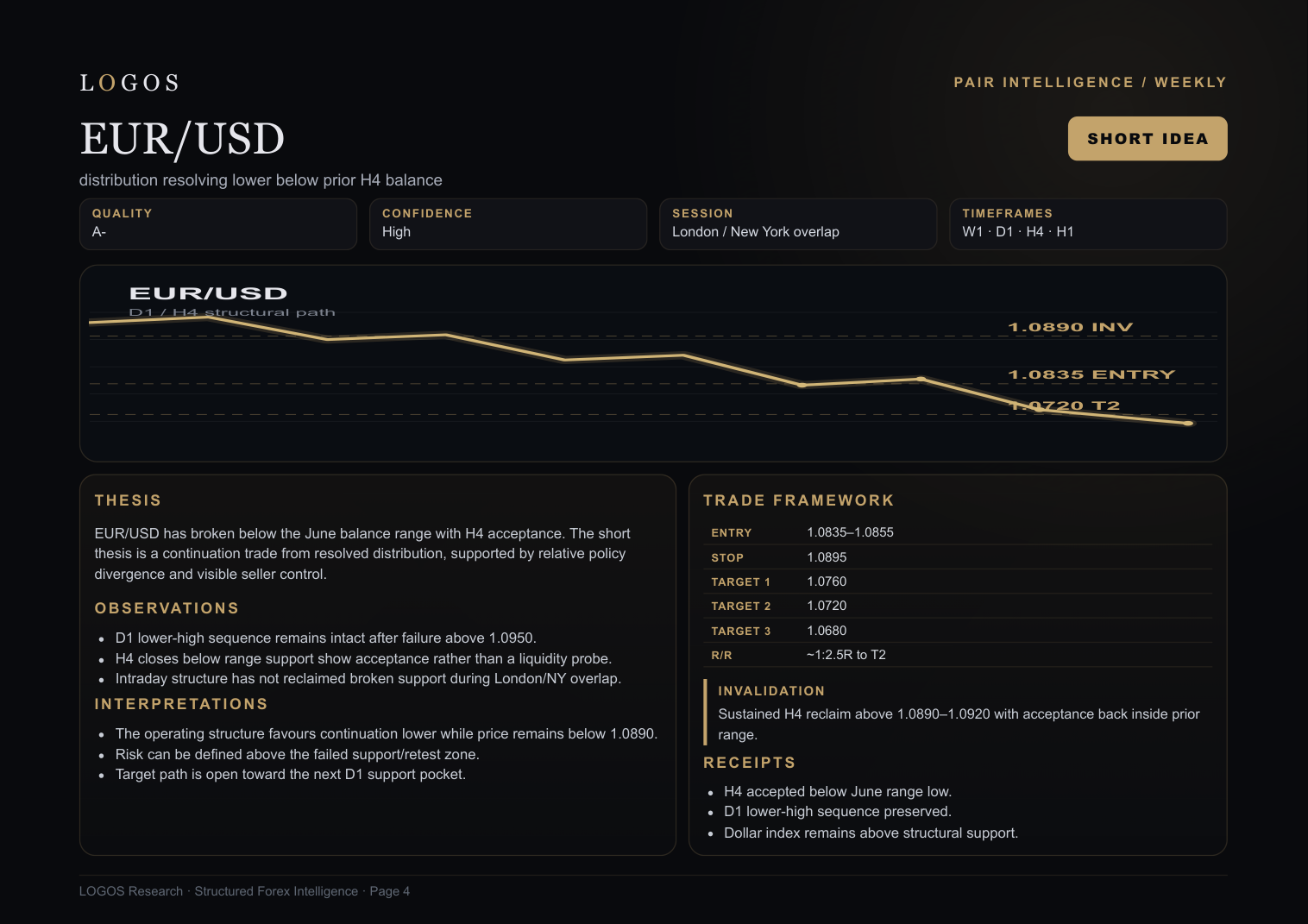Screen dimensions: 1308x924
Task: Select the STOP value 1.0895
Action: (x=827, y=557)
